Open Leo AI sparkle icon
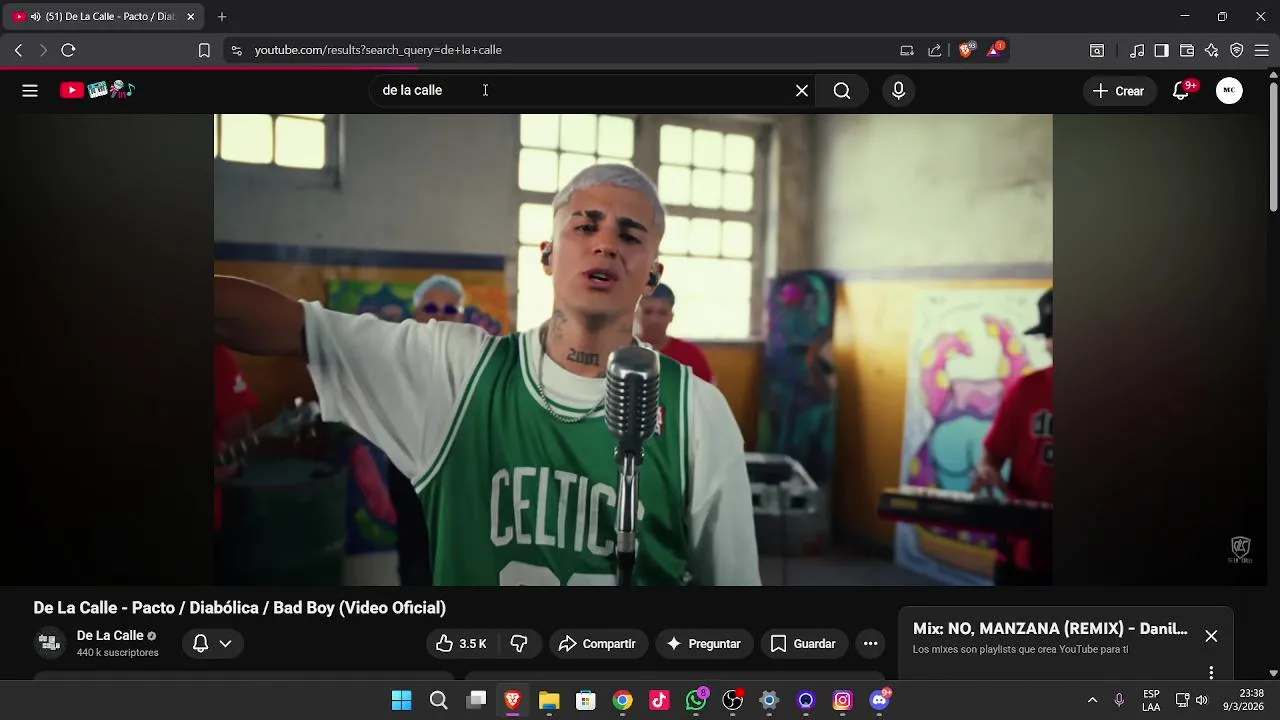The width and height of the screenshot is (1280, 720). click(x=1212, y=50)
